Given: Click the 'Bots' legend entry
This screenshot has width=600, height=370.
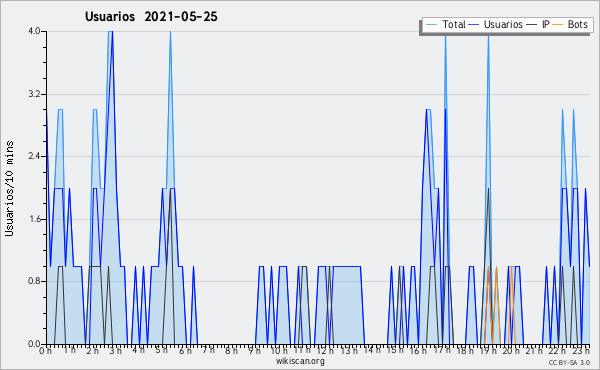Looking at the screenshot, I should point(577,24).
